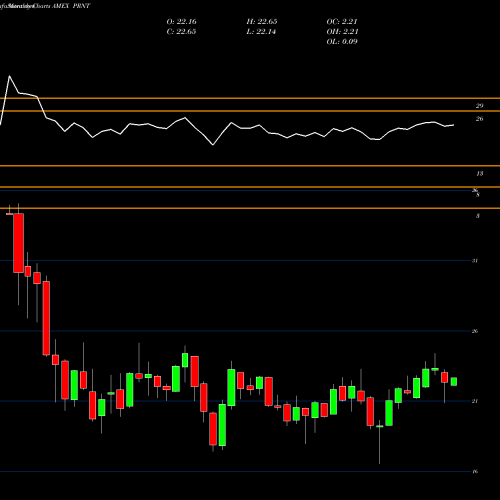Click the last green candle on the chart
This screenshot has width=500, height=500.
tap(454, 381)
